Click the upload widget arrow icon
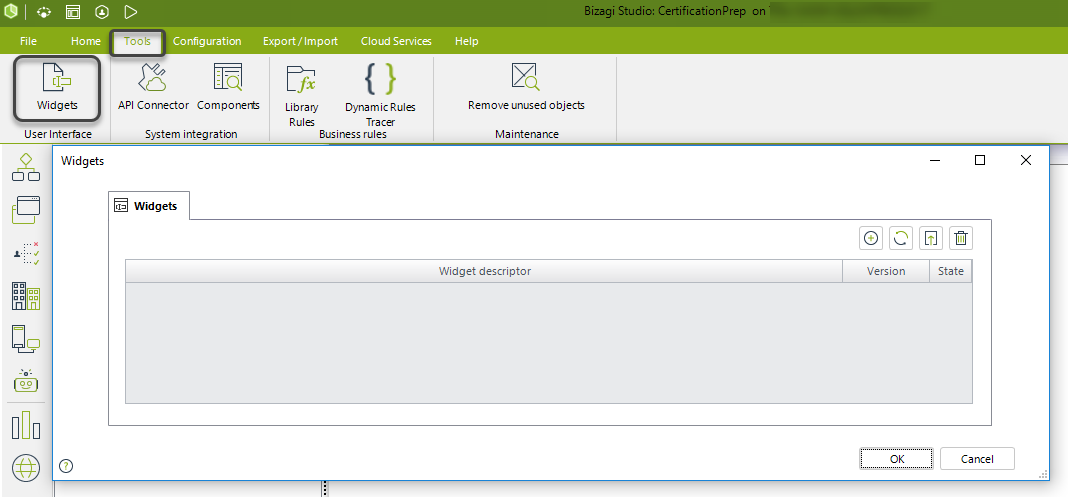 931,238
